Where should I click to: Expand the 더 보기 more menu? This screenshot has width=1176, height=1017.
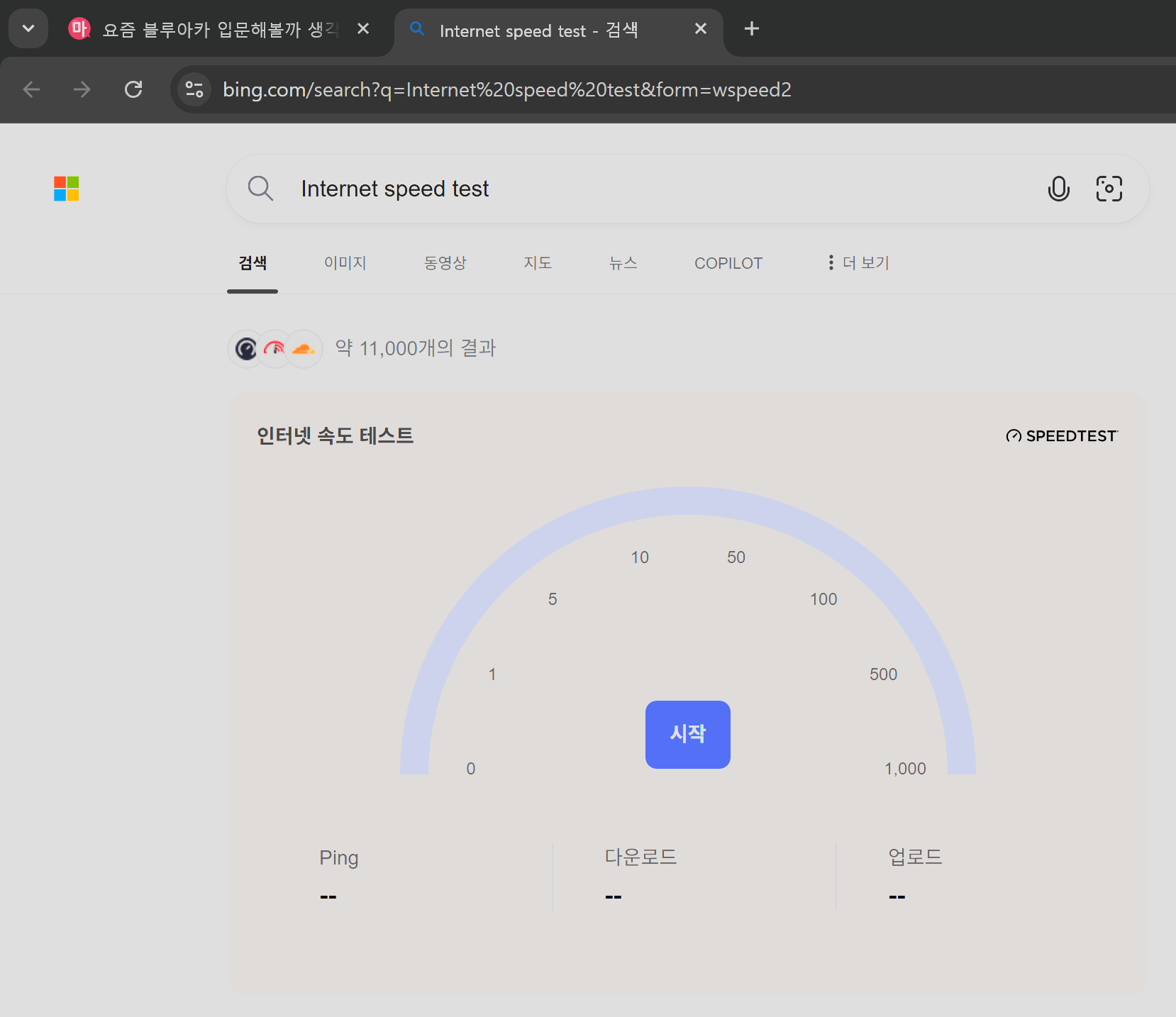coord(858,263)
